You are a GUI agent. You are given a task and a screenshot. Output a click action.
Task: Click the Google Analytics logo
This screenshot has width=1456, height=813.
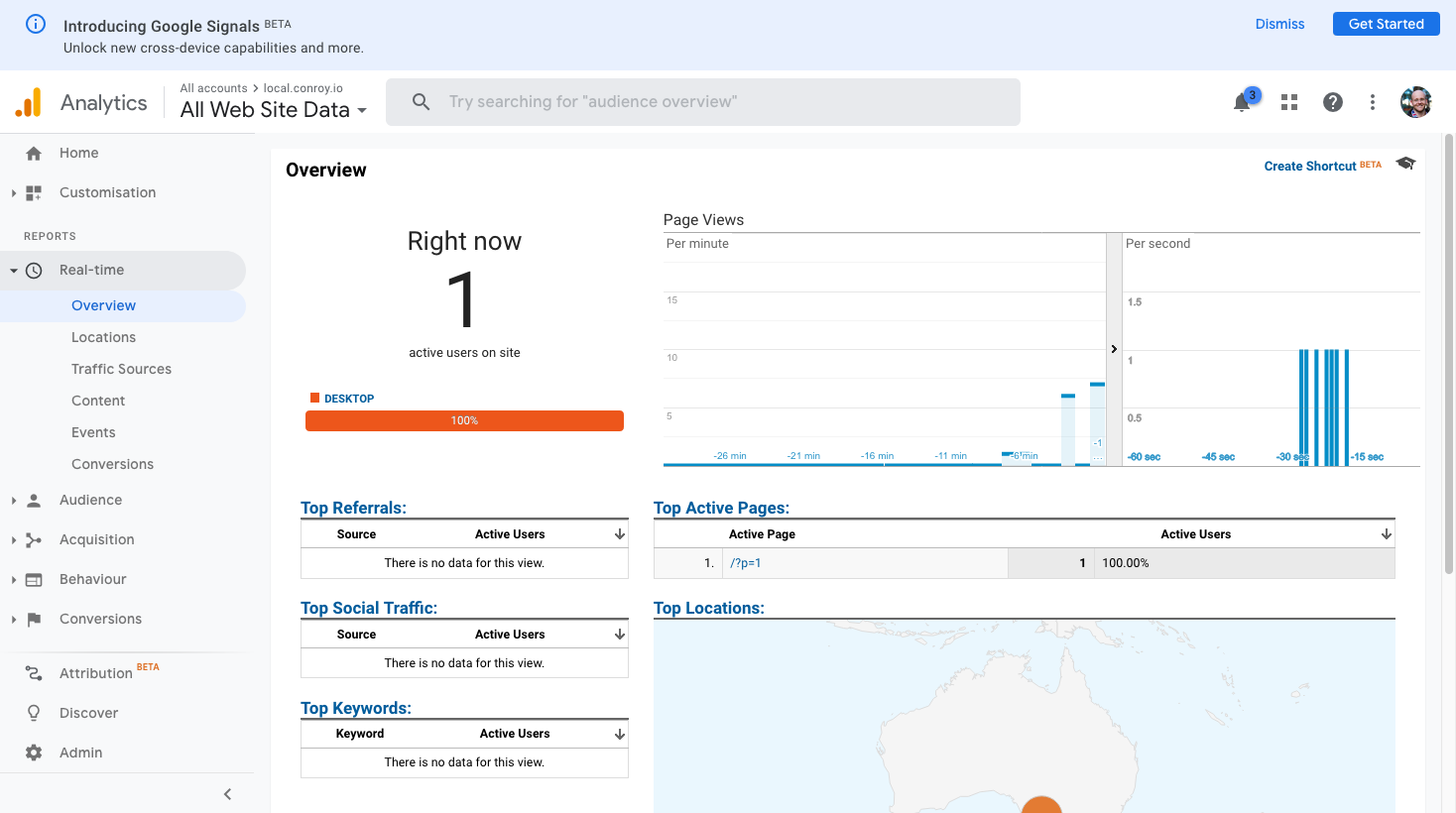tap(28, 101)
